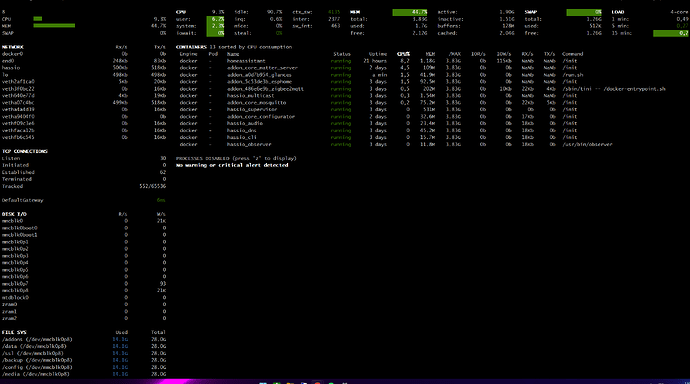The height and width of the screenshot is (384, 690).
Task: Select the /media filesystem row
Action: 84,374
